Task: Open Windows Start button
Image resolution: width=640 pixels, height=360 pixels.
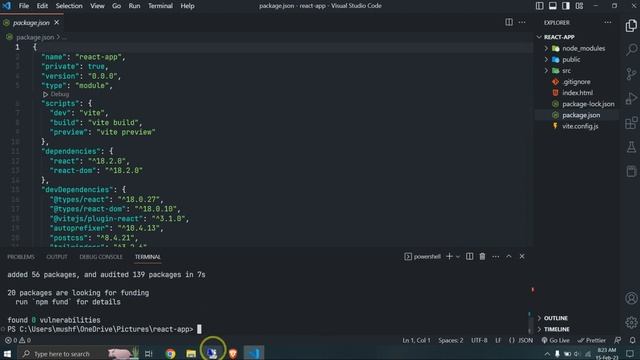Action: click(x=7, y=353)
